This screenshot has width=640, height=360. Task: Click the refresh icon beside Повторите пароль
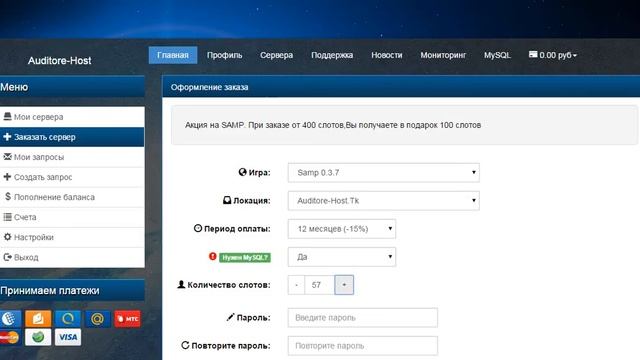tap(185, 345)
